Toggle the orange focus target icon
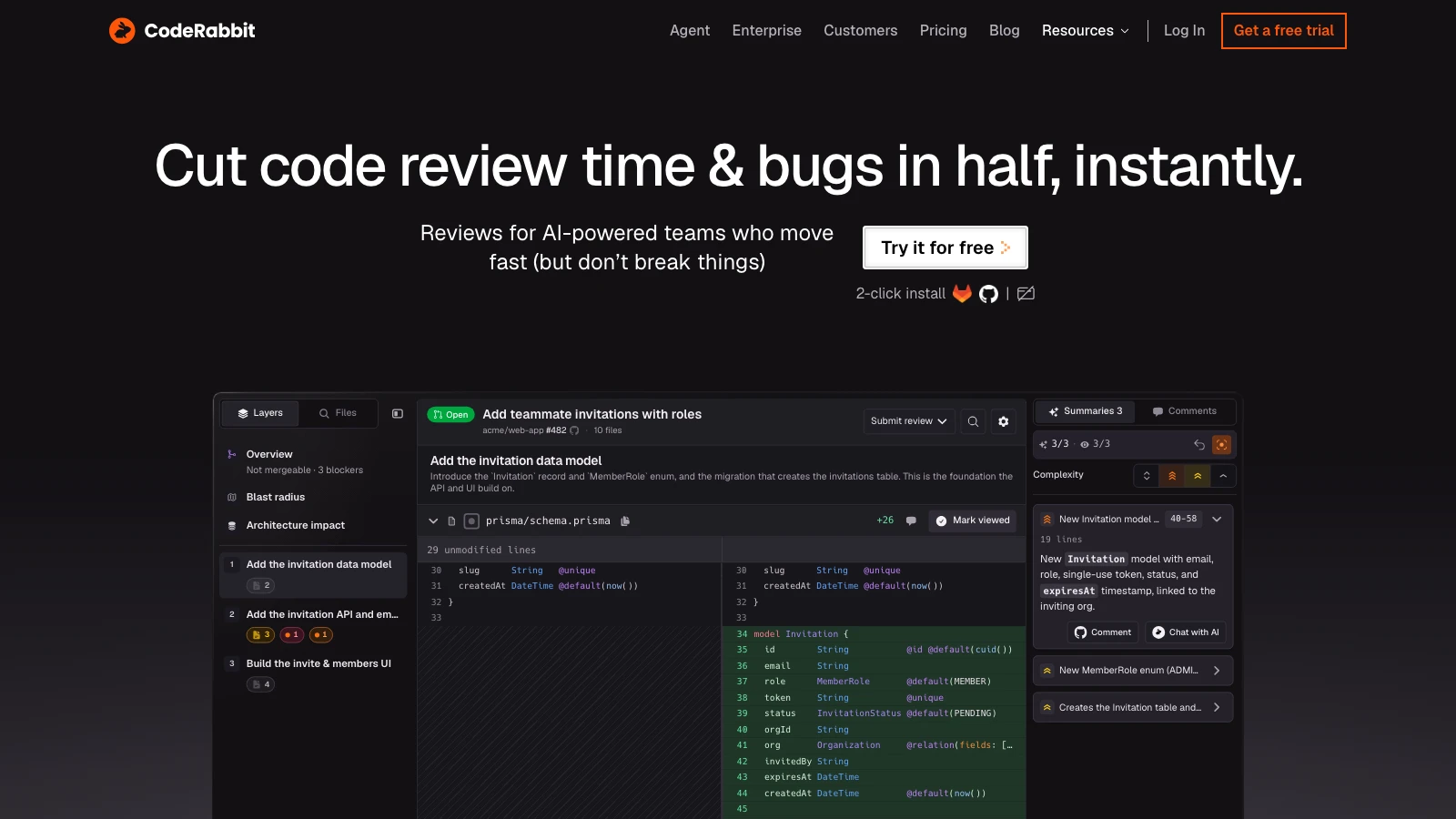 1221,444
